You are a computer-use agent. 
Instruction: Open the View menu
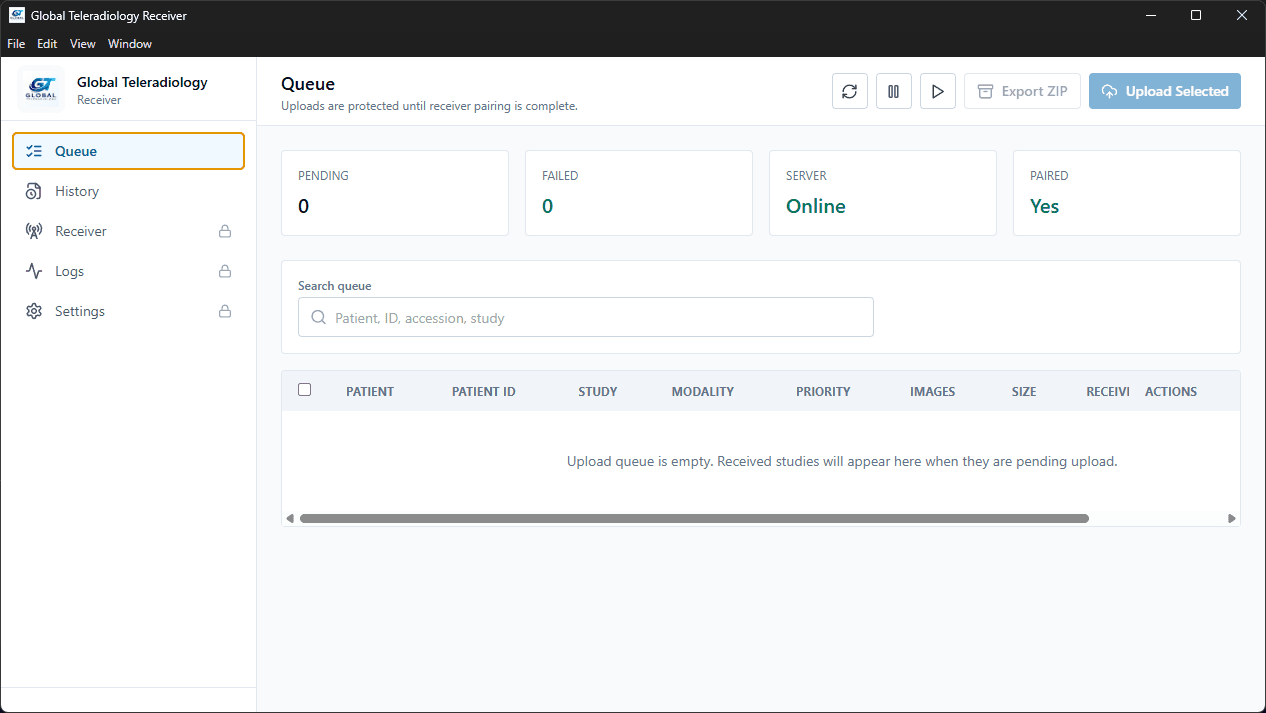pyautogui.click(x=83, y=44)
